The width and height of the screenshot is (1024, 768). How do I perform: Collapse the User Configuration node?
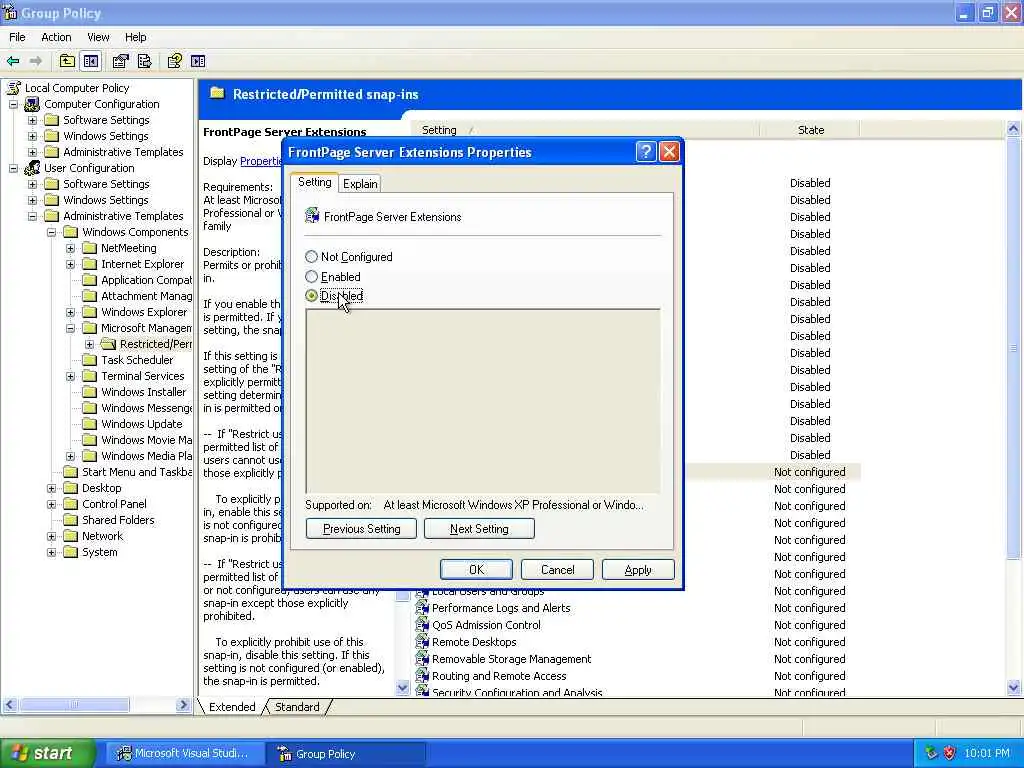(x=13, y=168)
